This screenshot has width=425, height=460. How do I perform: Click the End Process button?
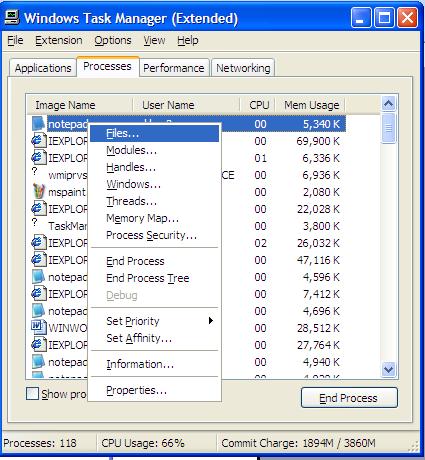(x=349, y=398)
